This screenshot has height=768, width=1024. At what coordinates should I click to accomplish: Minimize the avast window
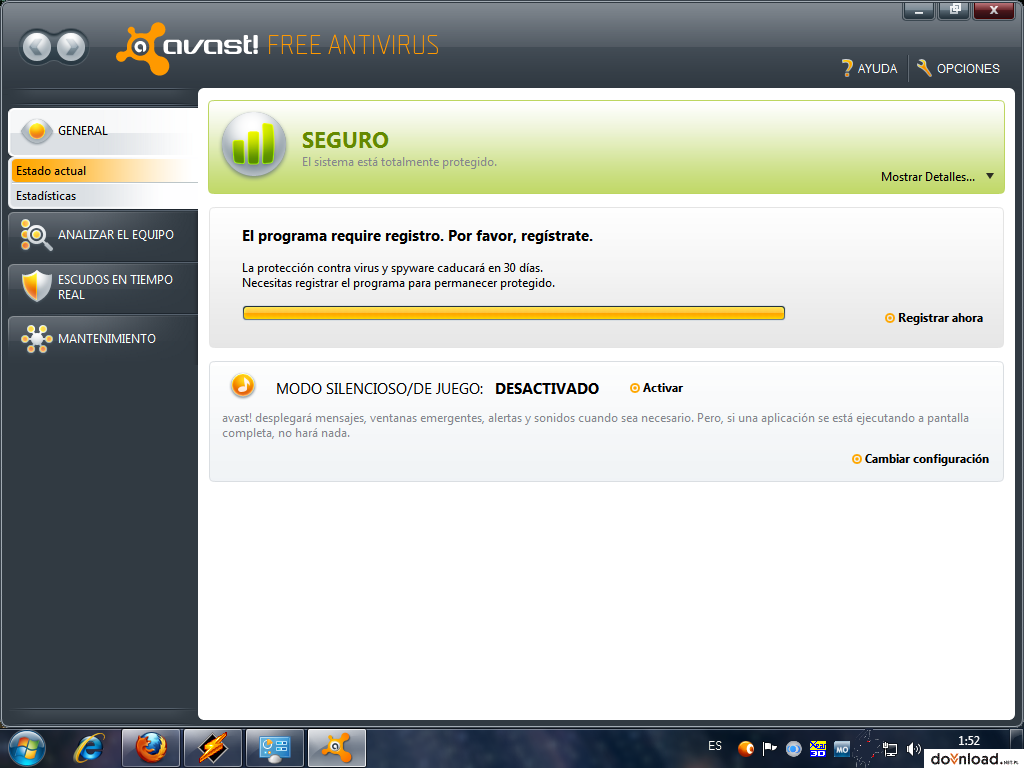click(919, 10)
